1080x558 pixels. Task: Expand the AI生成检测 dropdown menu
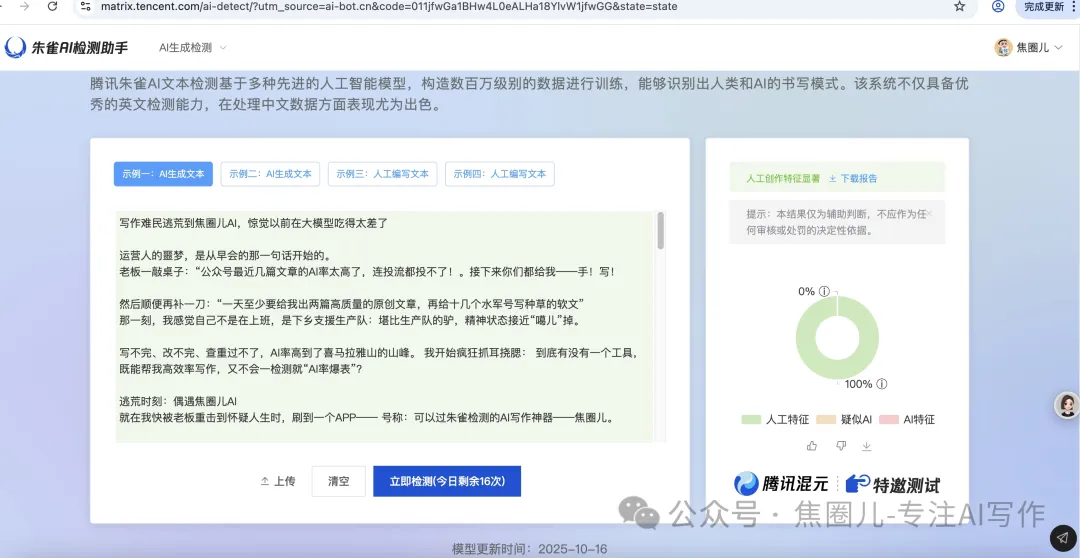(x=193, y=48)
